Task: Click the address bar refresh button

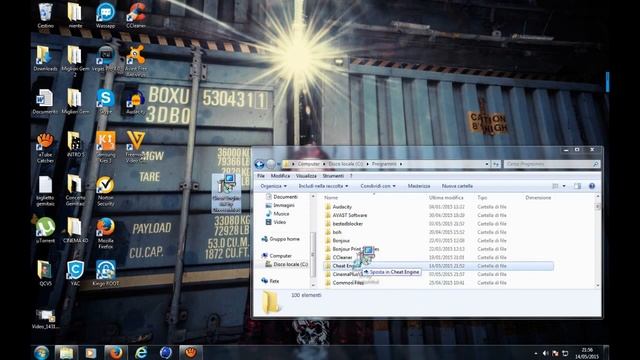Action: (496, 164)
